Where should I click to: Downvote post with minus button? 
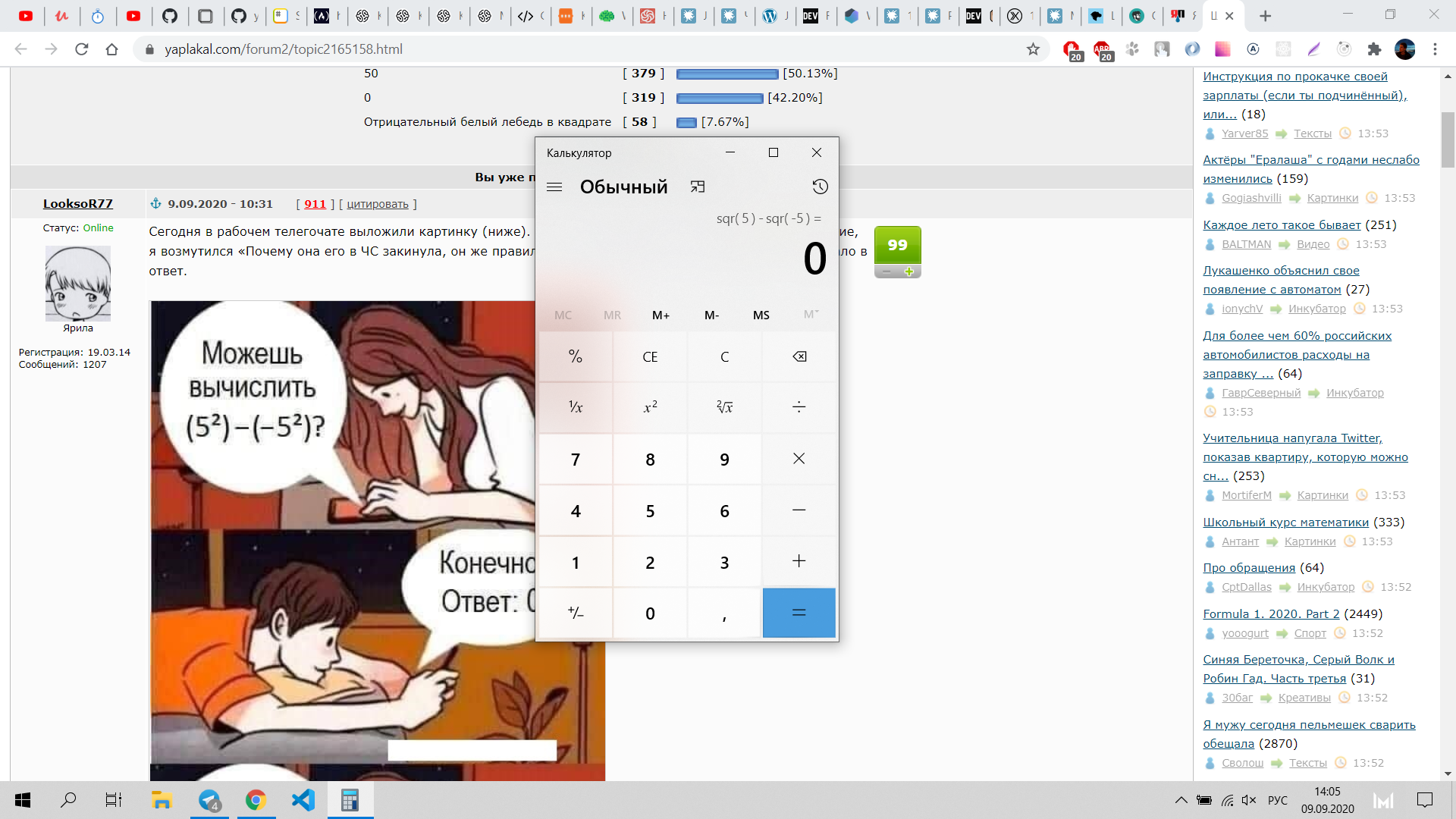886,271
